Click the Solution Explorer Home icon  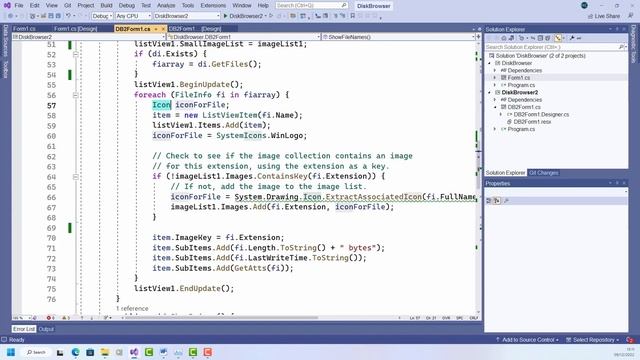504,38
